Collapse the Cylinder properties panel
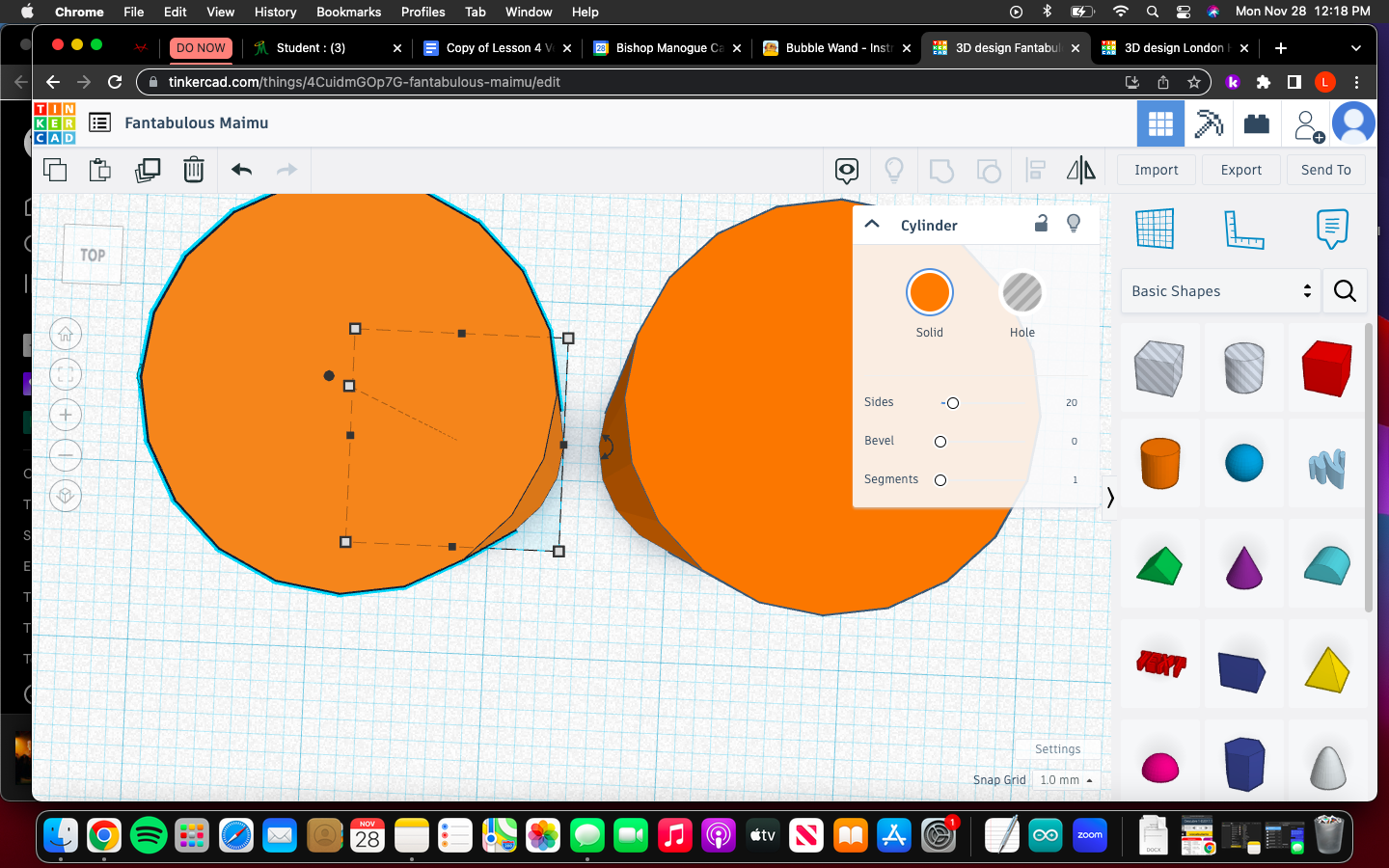1389x868 pixels. click(x=872, y=224)
